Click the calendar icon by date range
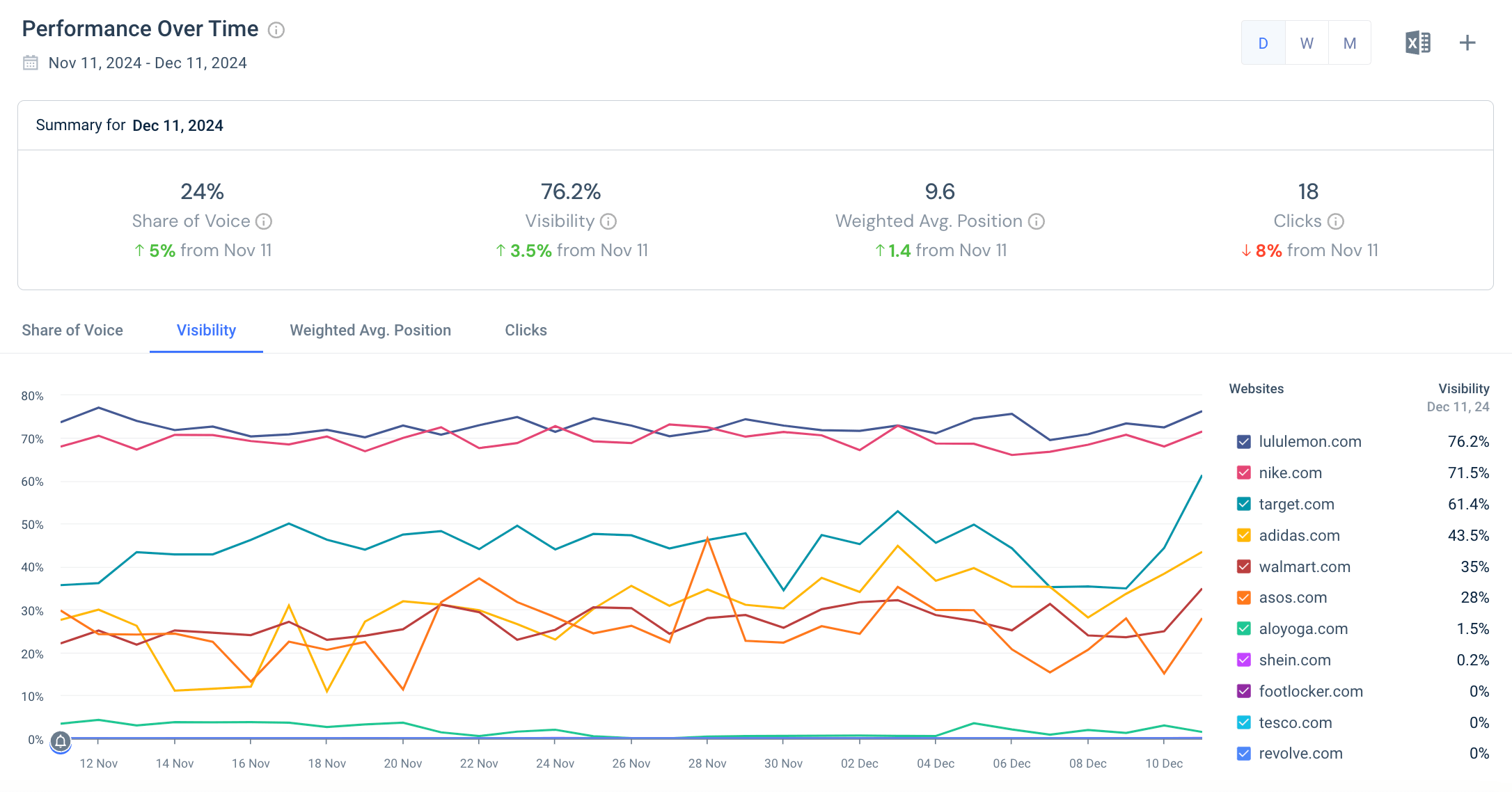This screenshot has height=792, width=1512. [31, 63]
